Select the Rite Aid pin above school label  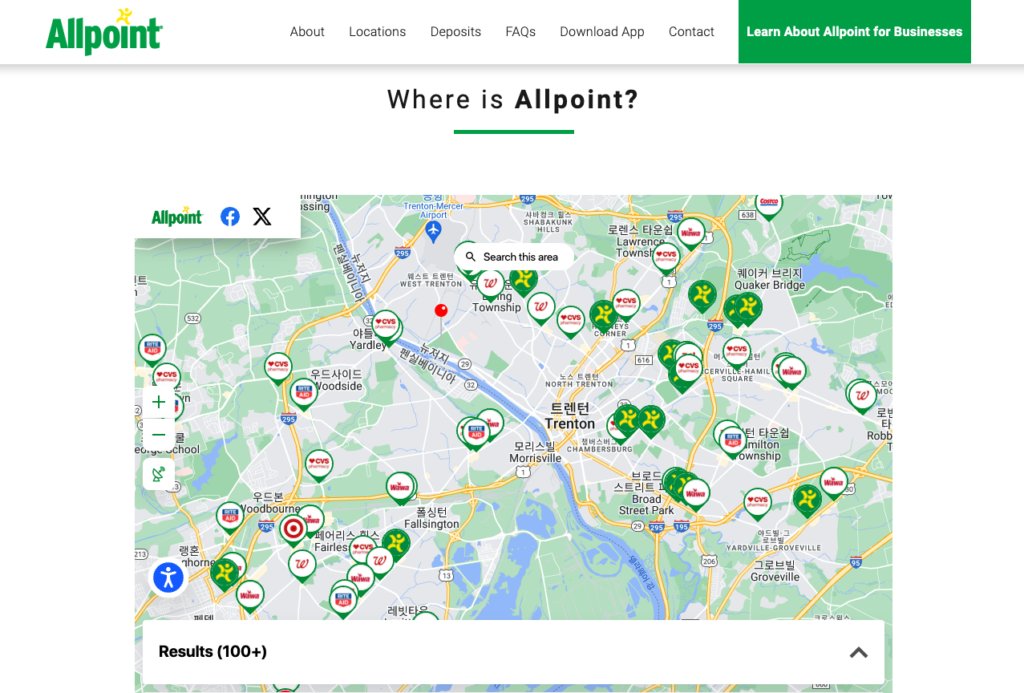point(152,349)
